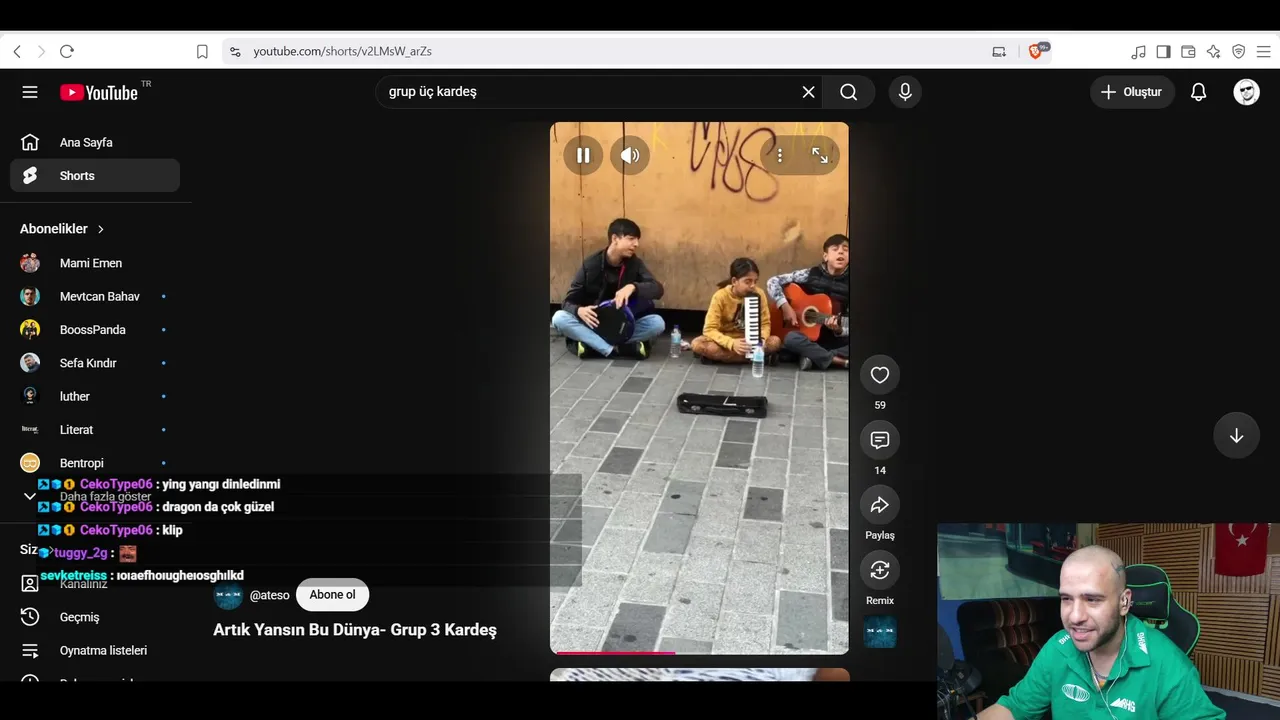
Task: Click chat message 'dragon da çok güzel'
Action: pos(218,507)
